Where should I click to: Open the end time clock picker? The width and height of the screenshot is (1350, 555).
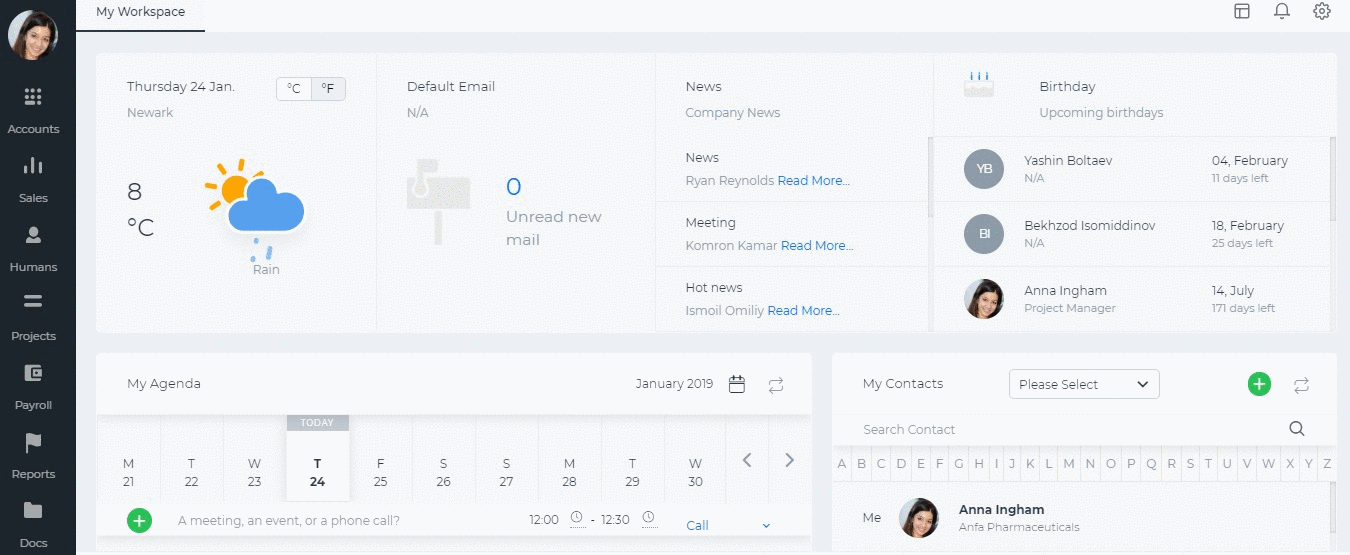[649, 517]
